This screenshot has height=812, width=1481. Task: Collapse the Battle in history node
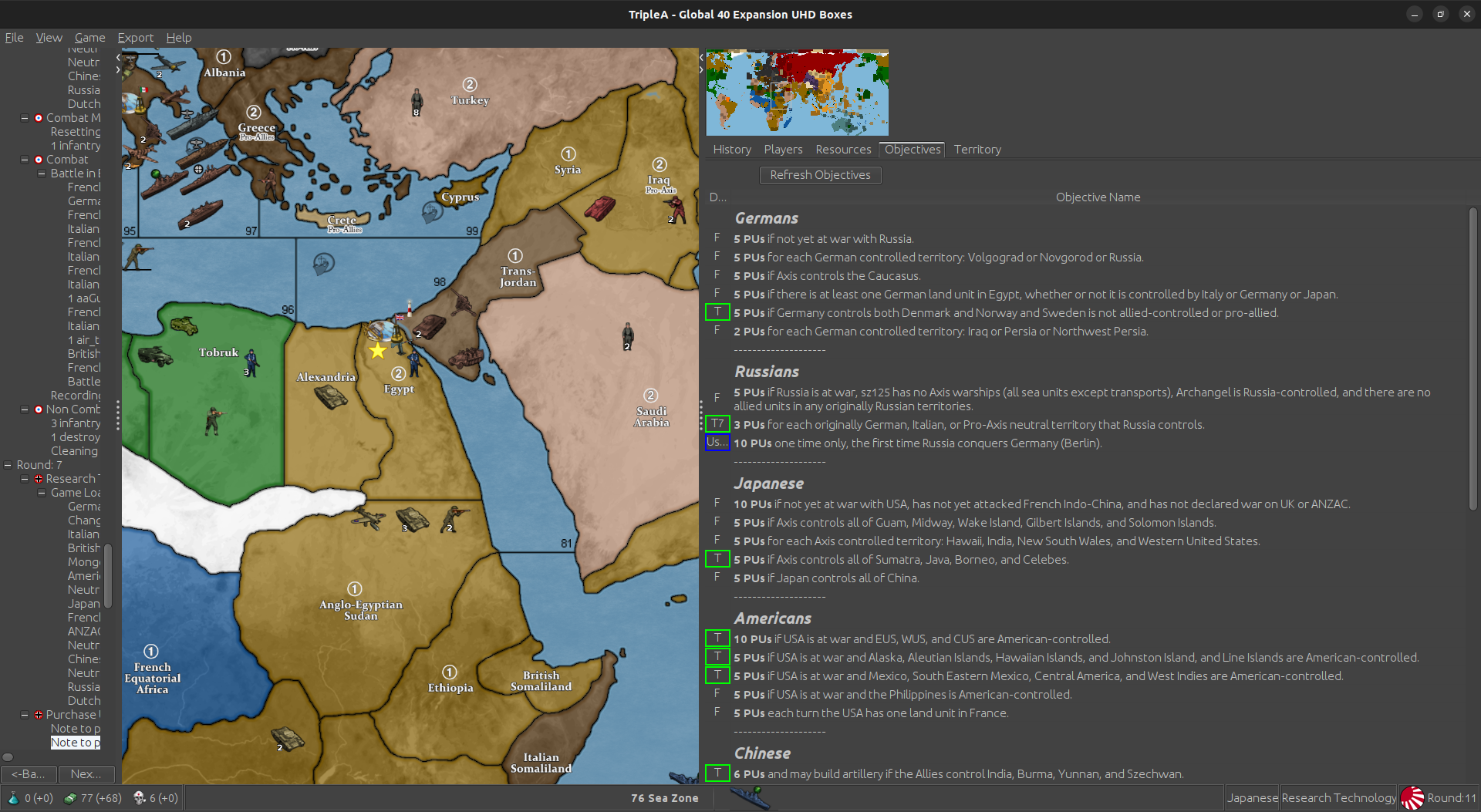click(42, 174)
